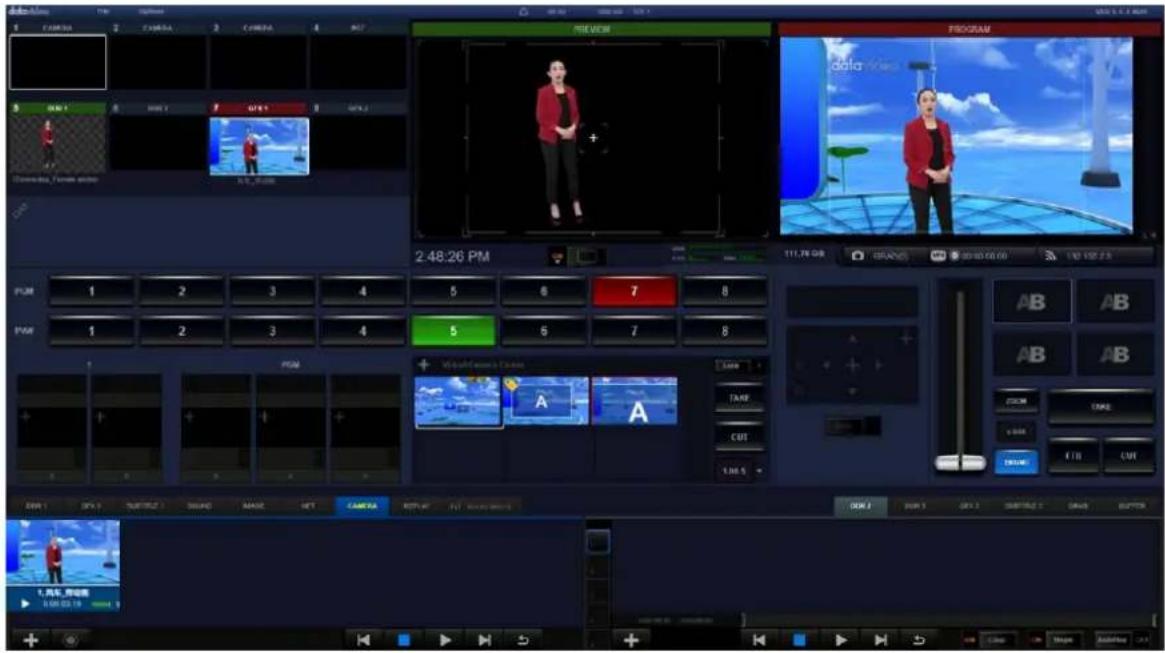Click the CUT button beside FTB
This screenshot has height=653, width=1165.
pyautogui.click(x=1129, y=455)
